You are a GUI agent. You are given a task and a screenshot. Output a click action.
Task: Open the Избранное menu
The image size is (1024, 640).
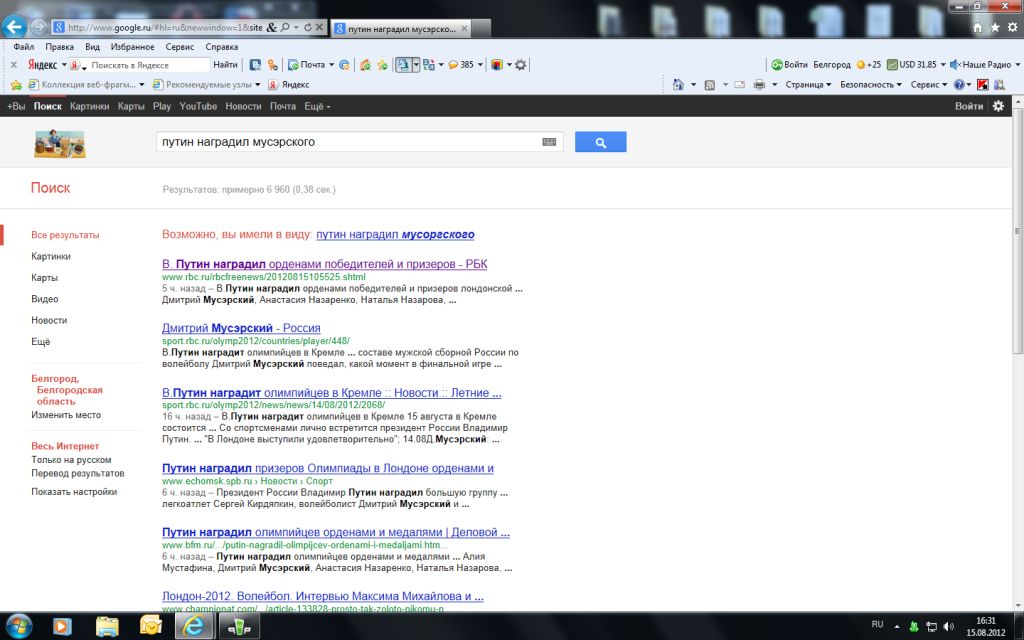pos(132,47)
